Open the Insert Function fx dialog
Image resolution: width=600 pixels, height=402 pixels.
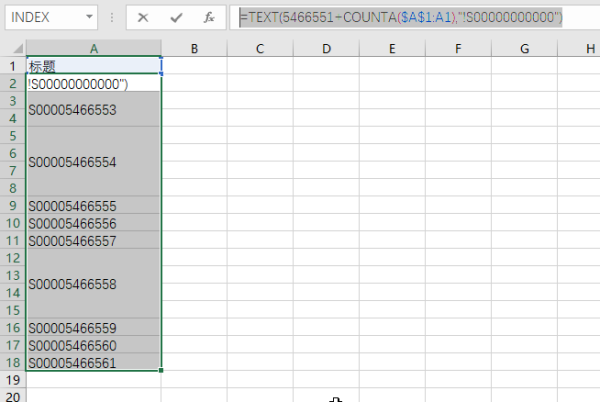point(208,18)
